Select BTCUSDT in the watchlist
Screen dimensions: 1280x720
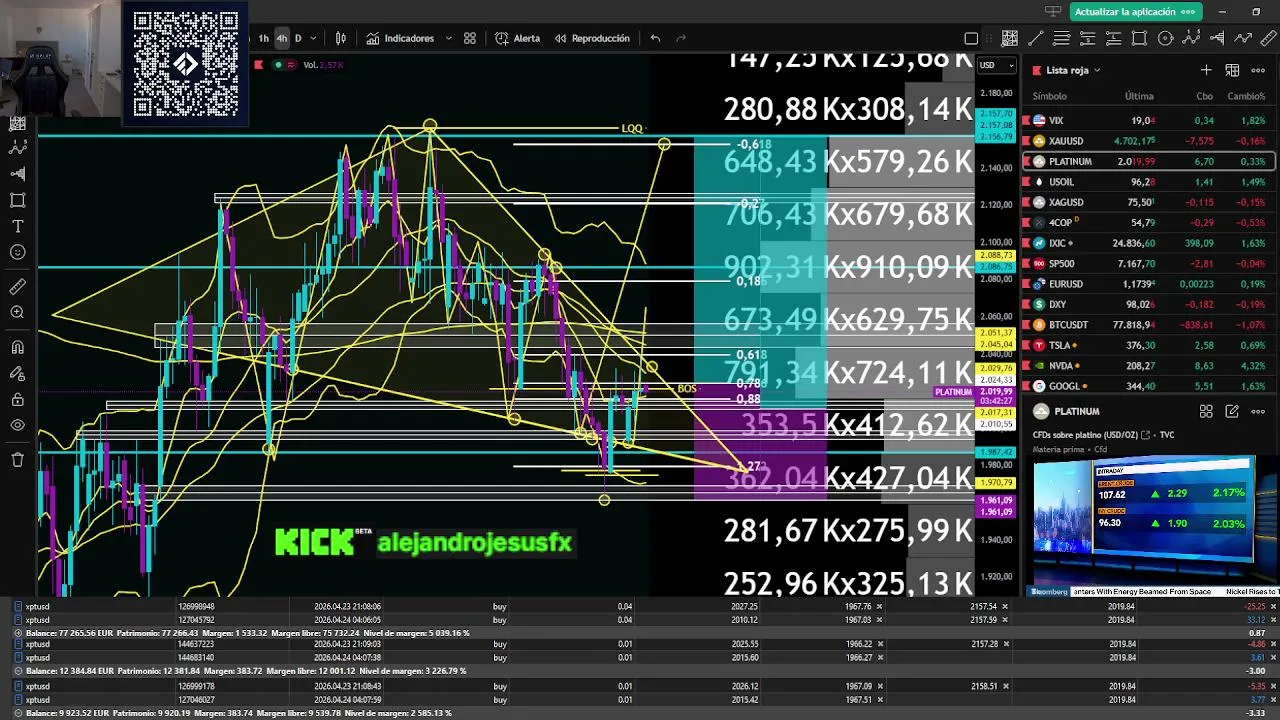tap(1148, 325)
